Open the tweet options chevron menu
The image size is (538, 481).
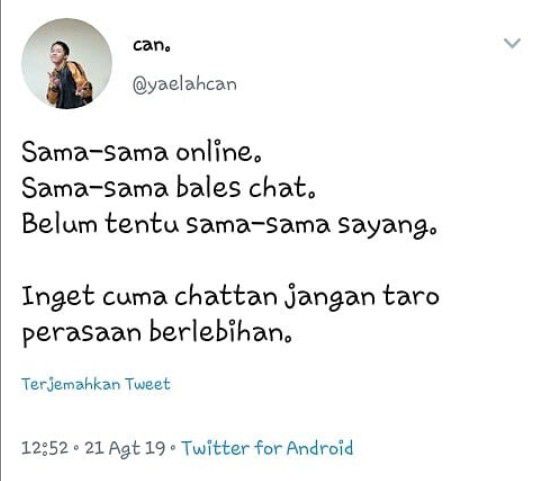[x=512, y=43]
